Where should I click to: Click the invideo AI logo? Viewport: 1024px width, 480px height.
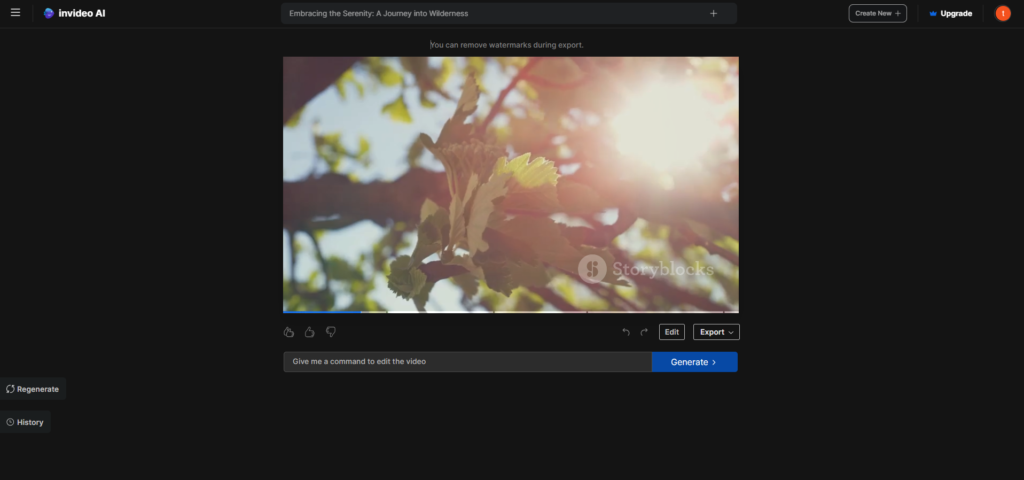pos(76,13)
